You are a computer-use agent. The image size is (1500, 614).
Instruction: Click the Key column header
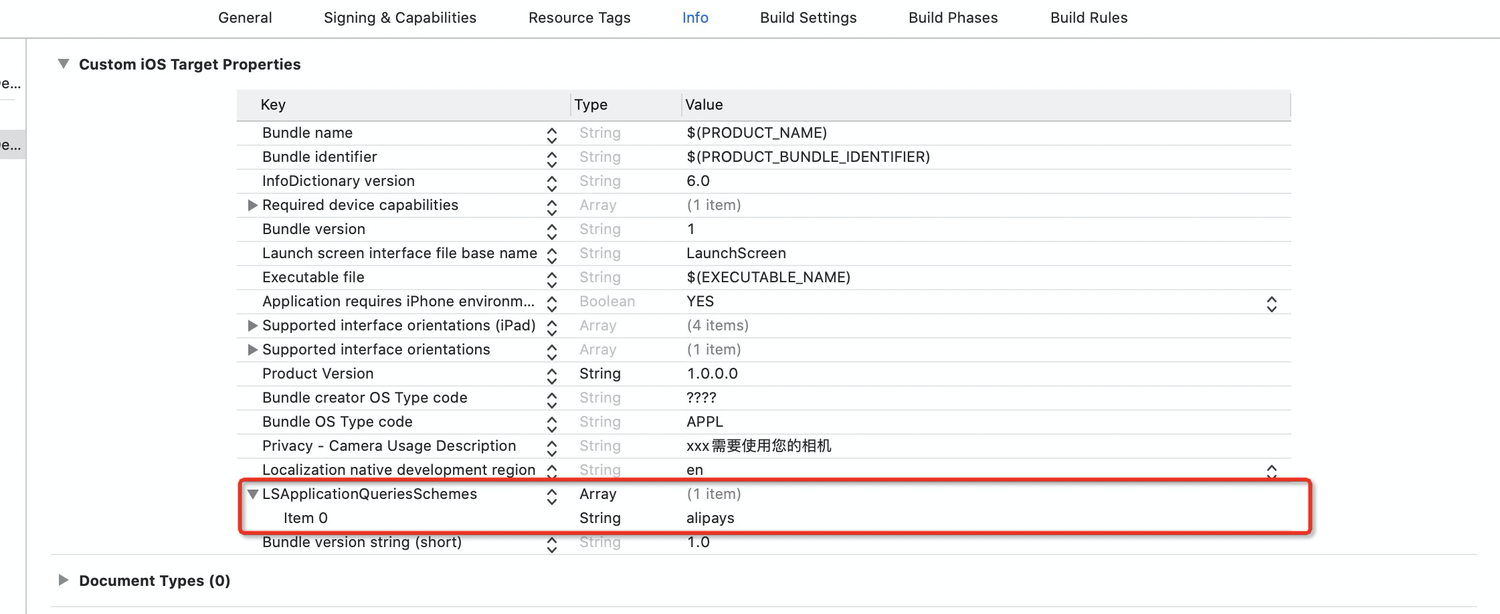[x=273, y=105]
